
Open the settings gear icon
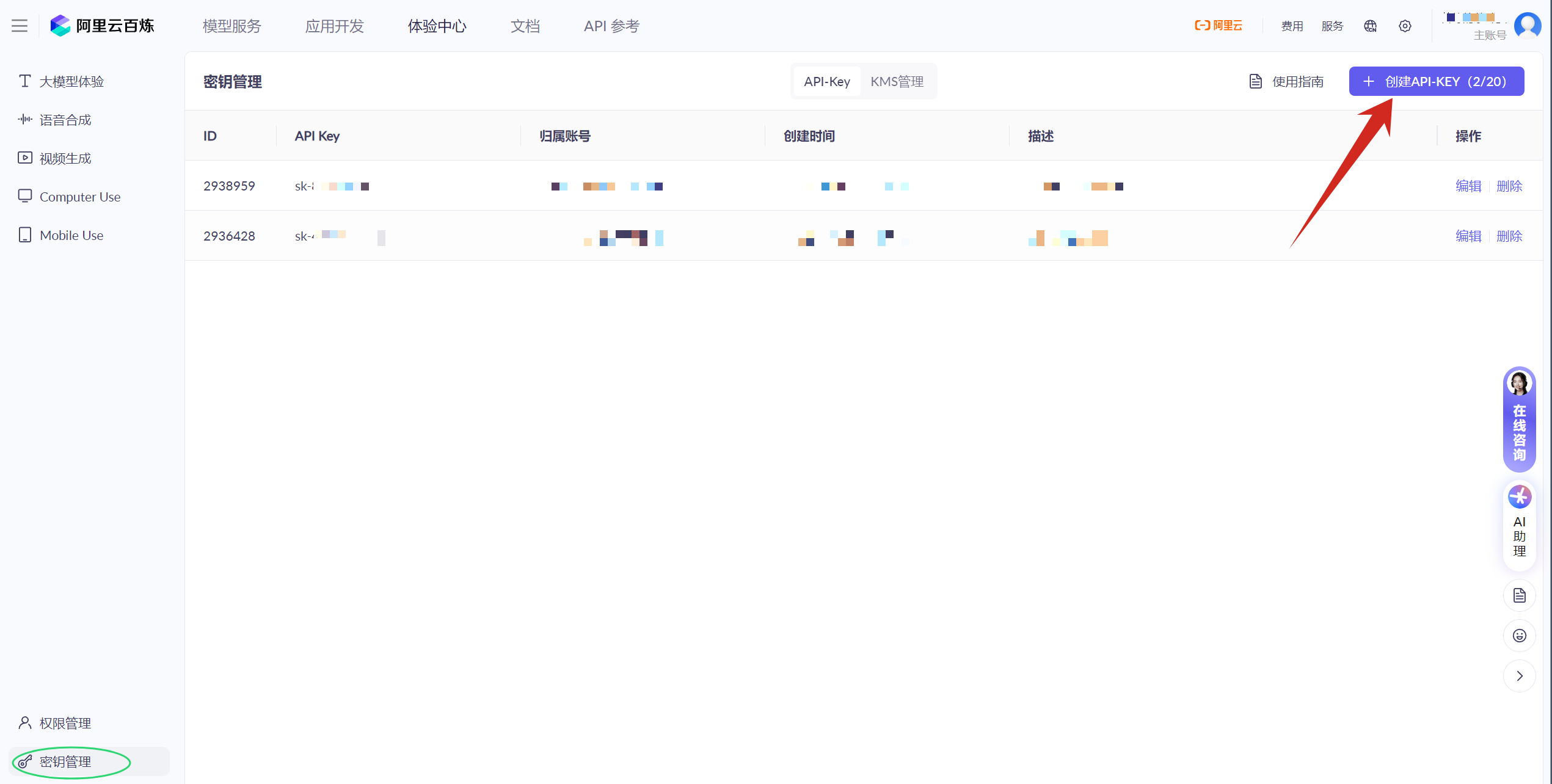(1405, 26)
